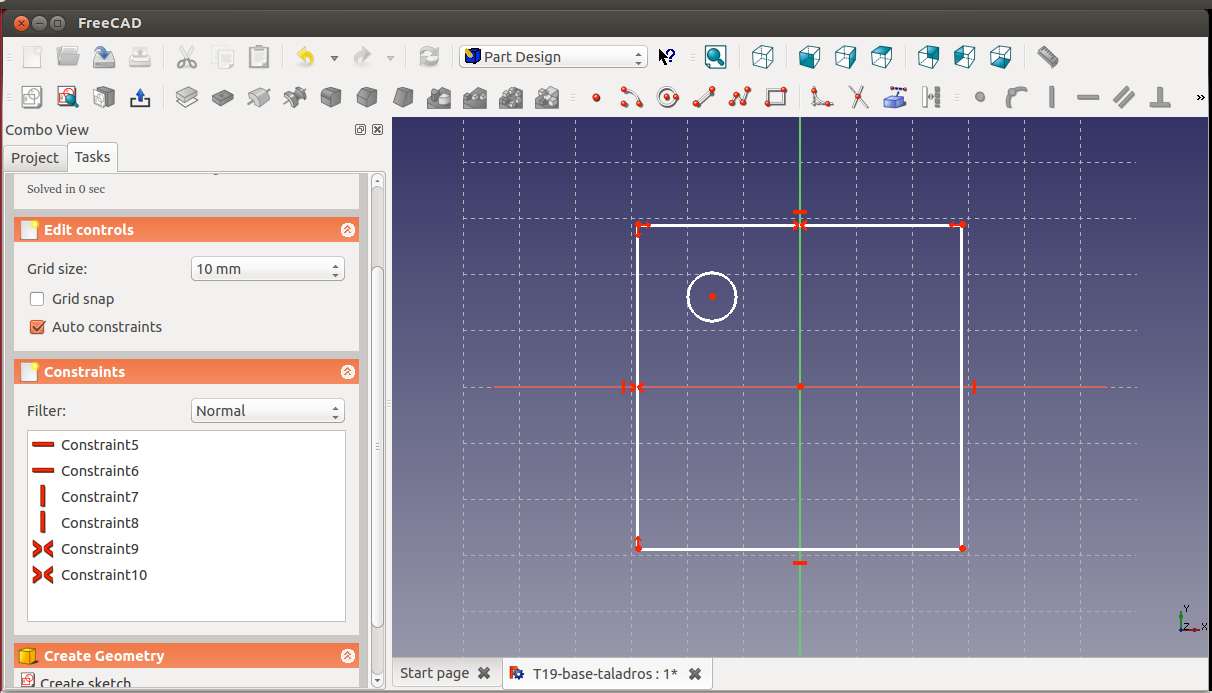The image size is (1212, 693).
Task: Switch to the axonometric view cube
Action: [x=763, y=57]
